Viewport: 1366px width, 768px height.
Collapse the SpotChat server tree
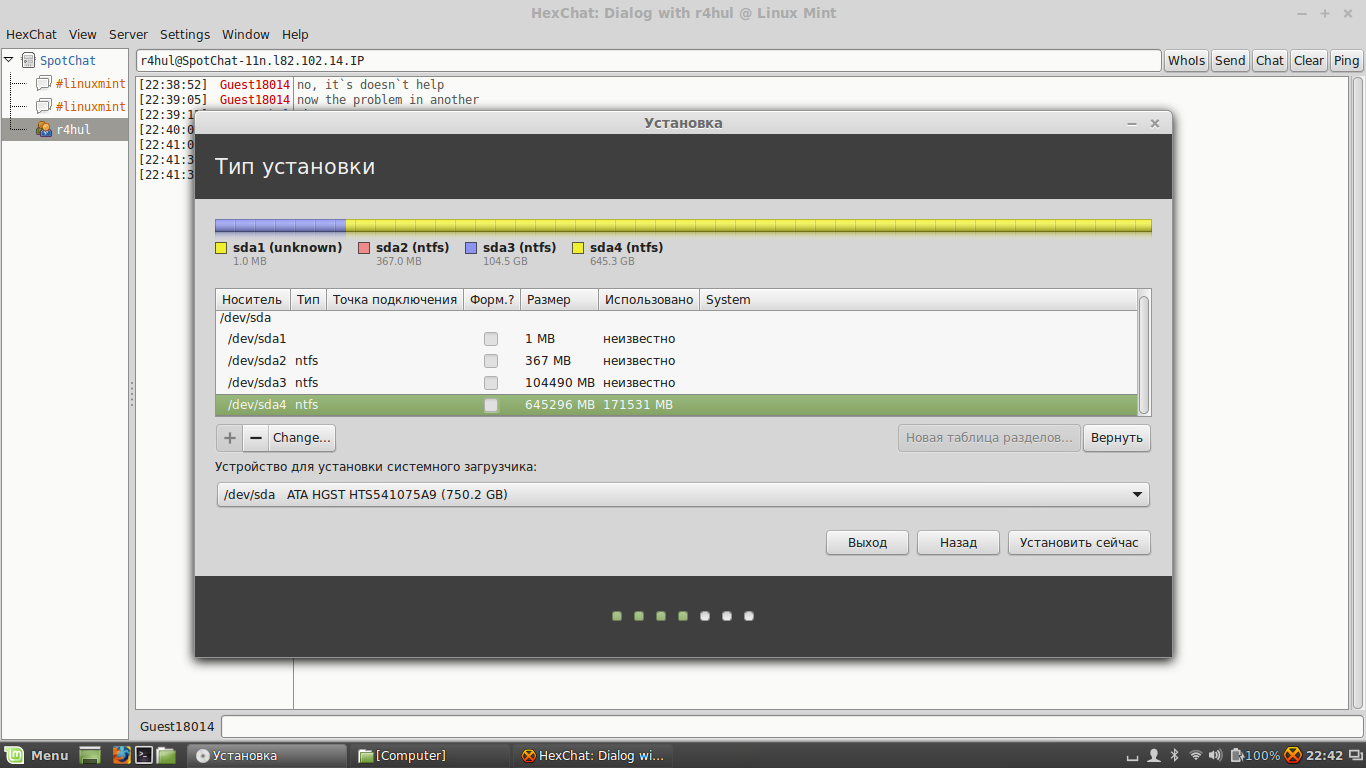pyautogui.click(x=9, y=60)
